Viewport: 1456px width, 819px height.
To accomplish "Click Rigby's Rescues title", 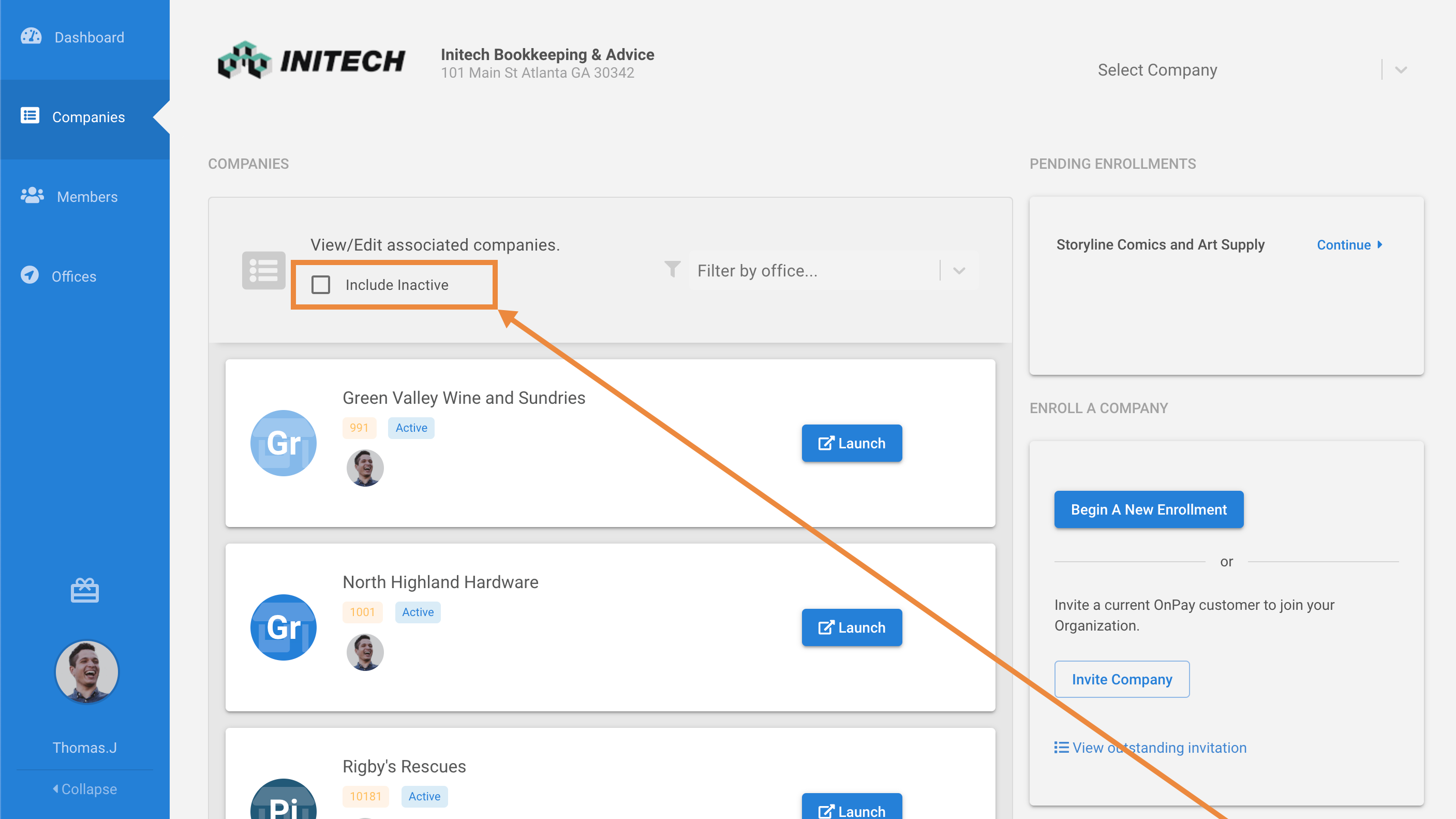I will pos(404,766).
